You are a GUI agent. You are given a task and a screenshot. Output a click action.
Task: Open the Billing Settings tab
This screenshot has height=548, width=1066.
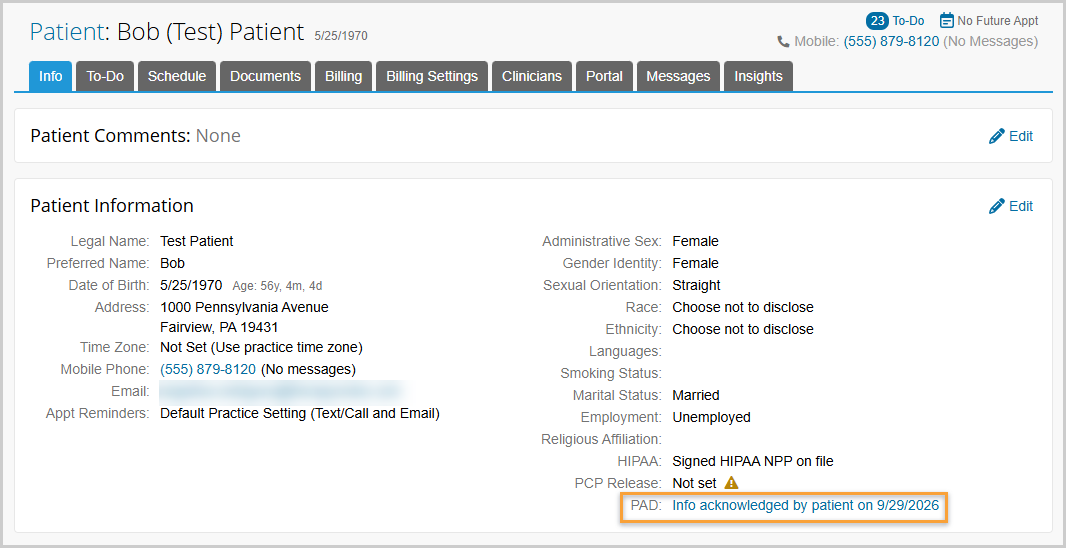(x=432, y=76)
